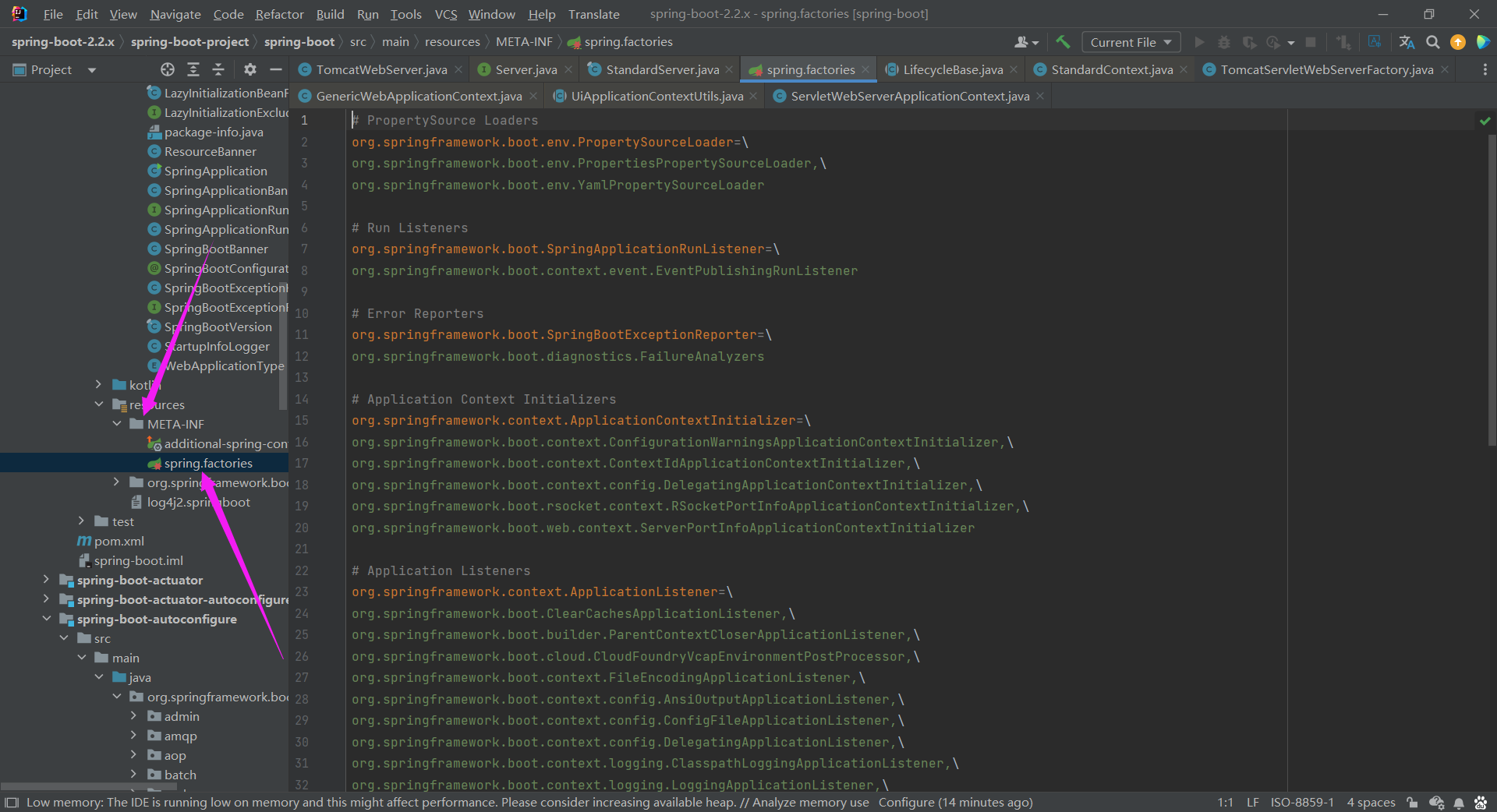Click Expand All in Project panel

coord(193,69)
